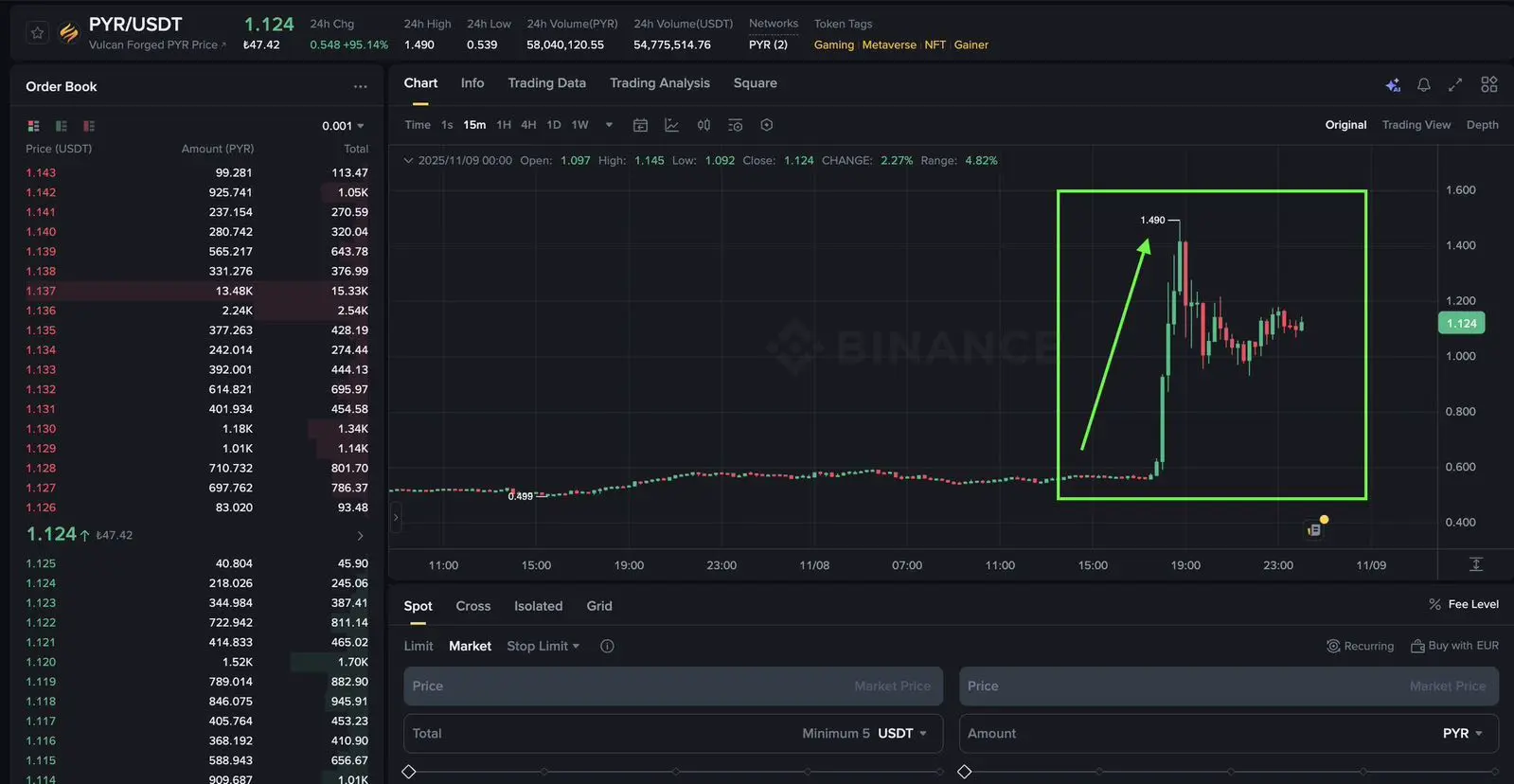Screen dimensions: 1514x784
Task: Open the chart display settings list icon
Action: coord(735,125)
